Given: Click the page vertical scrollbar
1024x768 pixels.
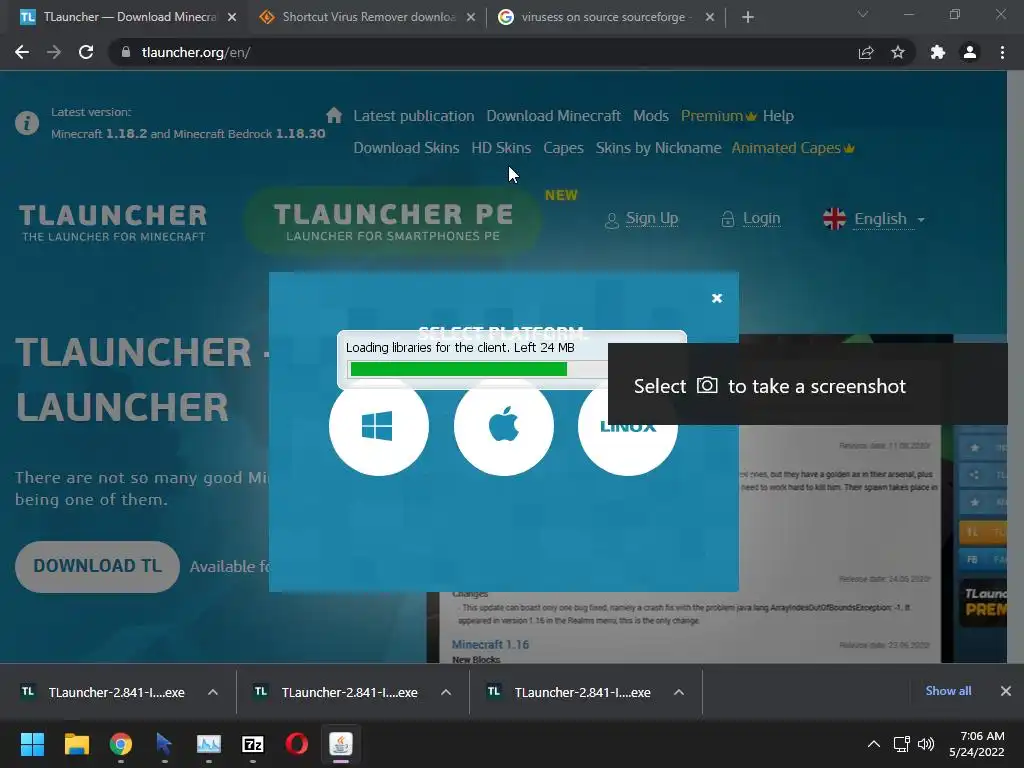Looking at the screenshot, I should point(1016,366).
